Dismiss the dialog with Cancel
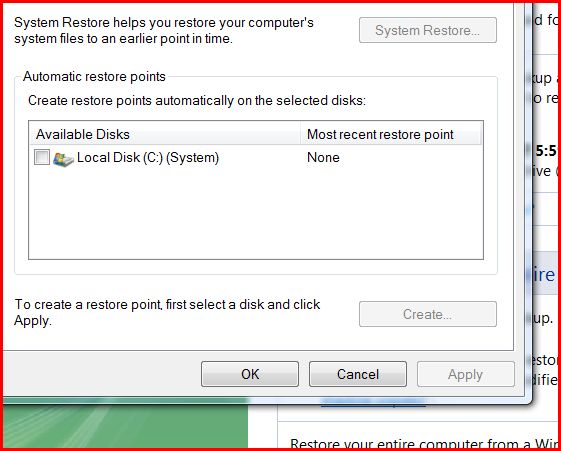This screenshot has width=561, height=451. [x=358, y=374]
